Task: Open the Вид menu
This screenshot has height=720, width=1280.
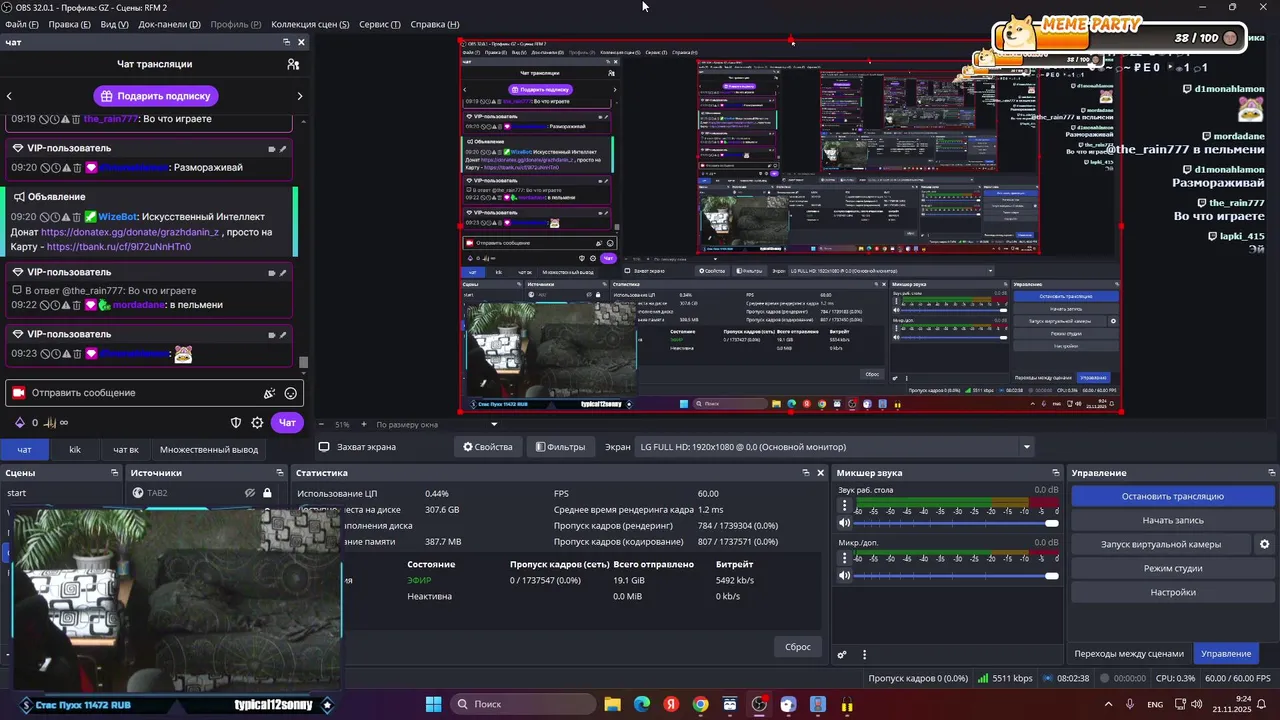Action: (114, 24)
